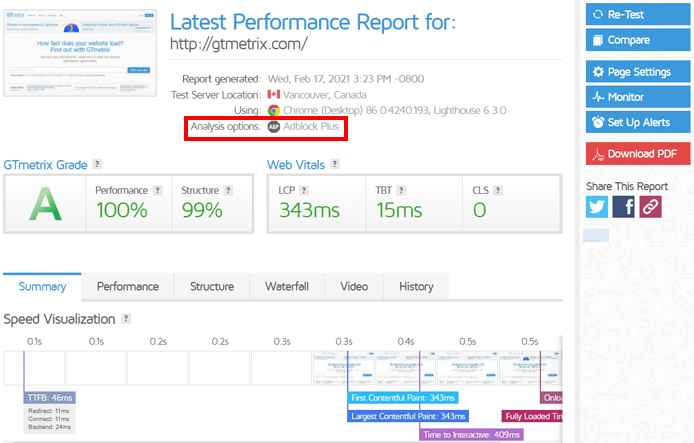Open Performance score help icon
The image size is (694, 443).
pos(157,190)
